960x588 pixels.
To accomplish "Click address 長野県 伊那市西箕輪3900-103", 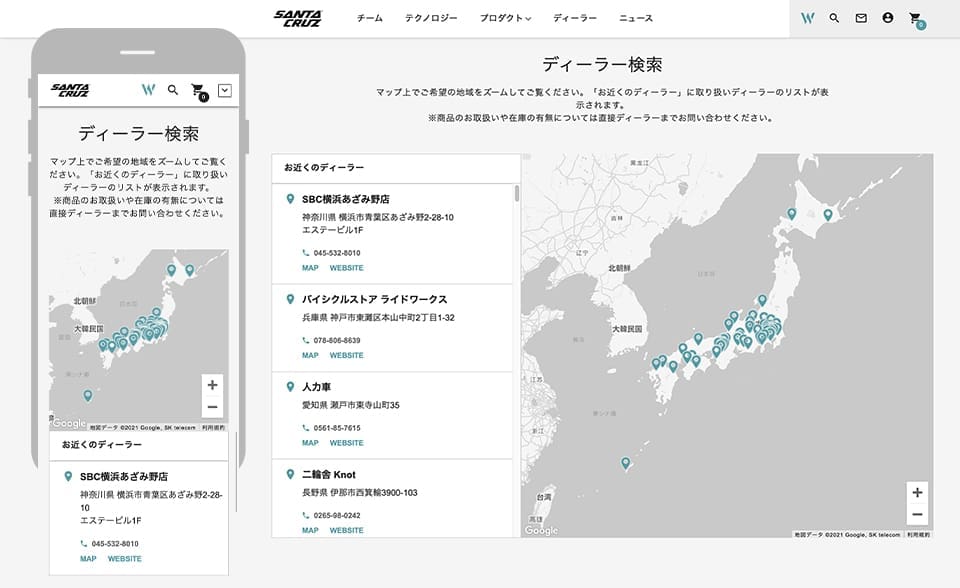I will (x=360, y=492).
